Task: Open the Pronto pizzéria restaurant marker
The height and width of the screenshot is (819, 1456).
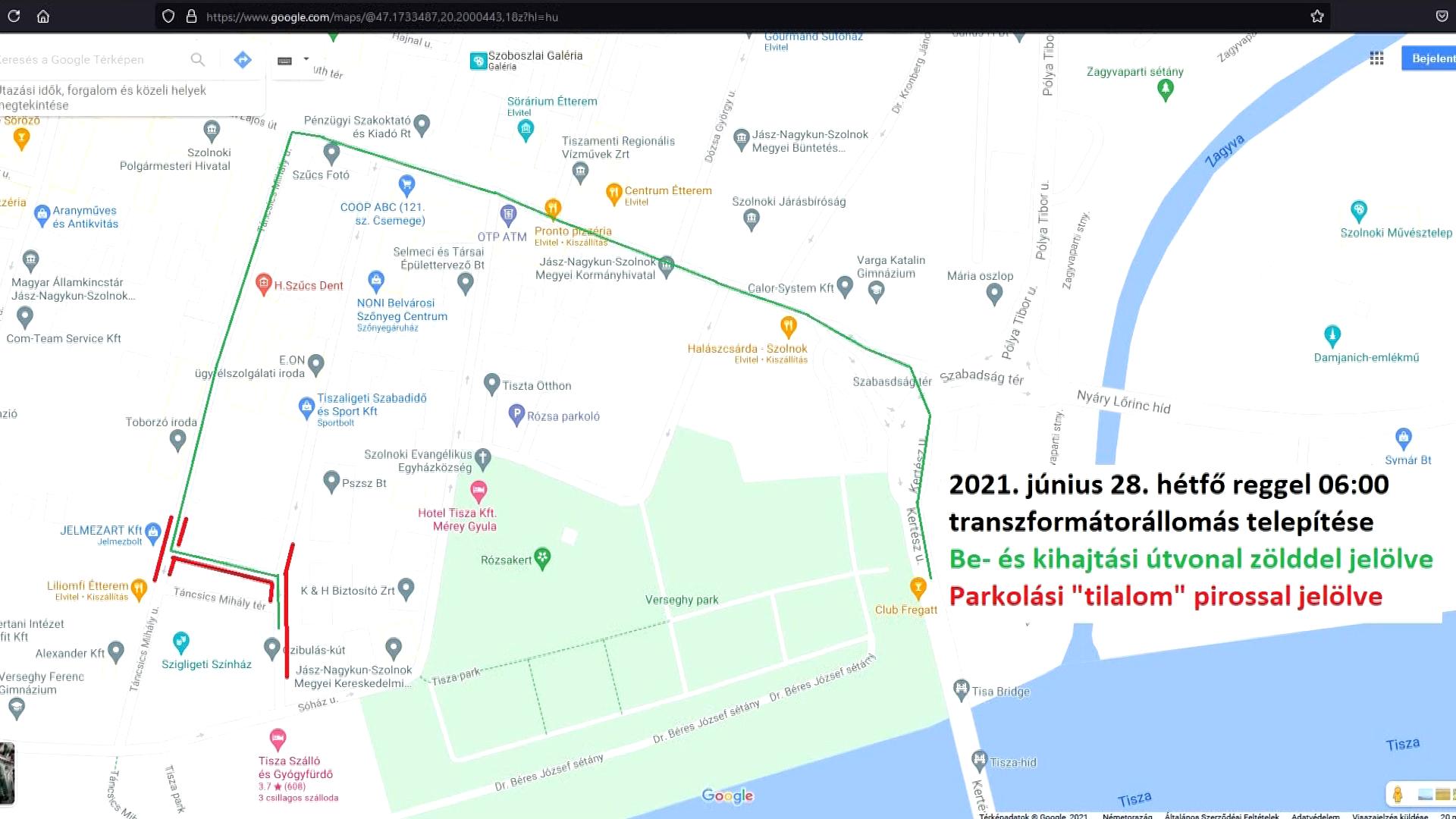Action: (553, 208)
